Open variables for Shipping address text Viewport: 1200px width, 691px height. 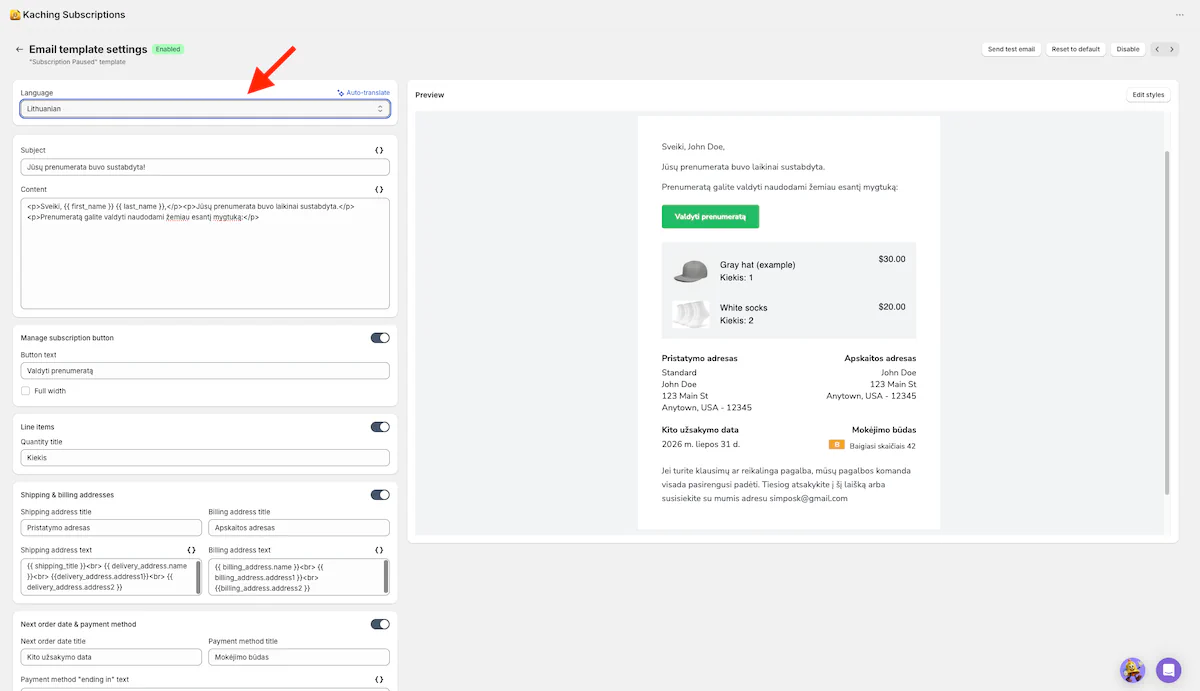191,550
